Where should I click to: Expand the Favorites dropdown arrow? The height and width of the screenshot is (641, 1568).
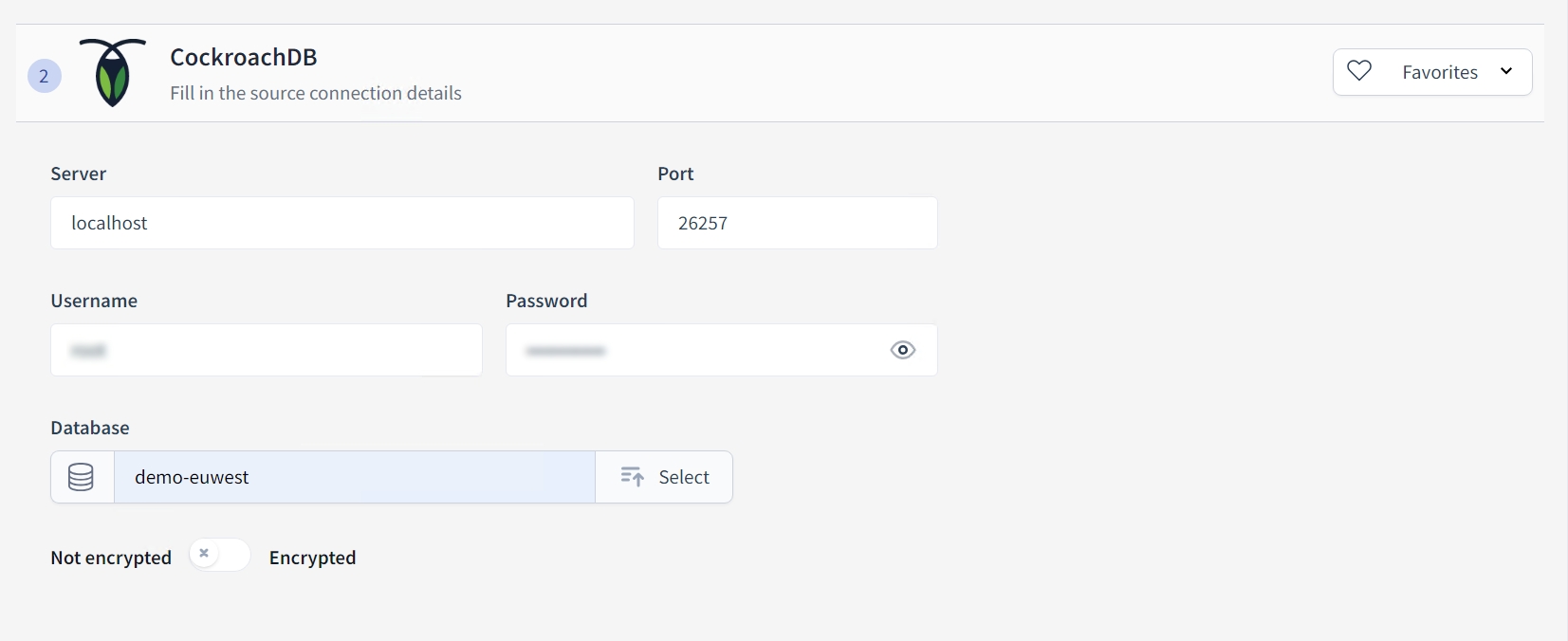[1506, 71]
